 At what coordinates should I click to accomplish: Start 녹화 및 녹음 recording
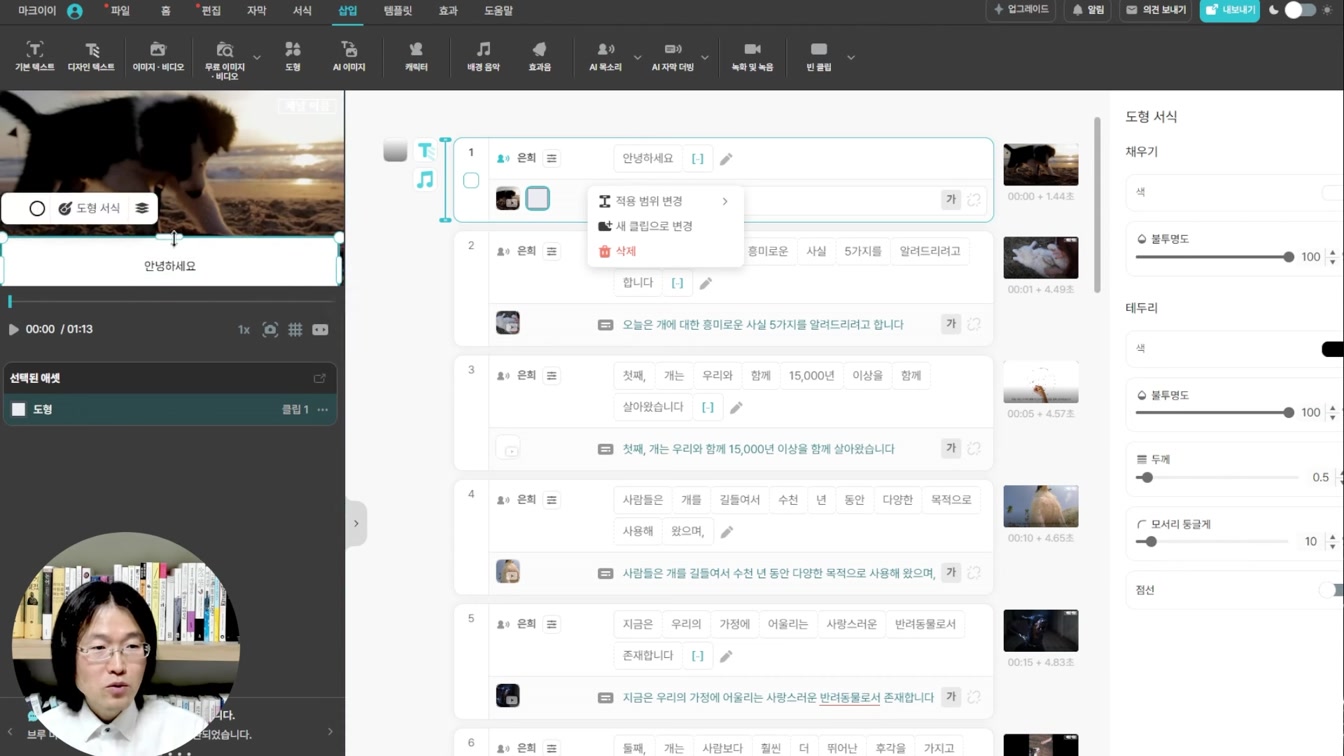752,57
